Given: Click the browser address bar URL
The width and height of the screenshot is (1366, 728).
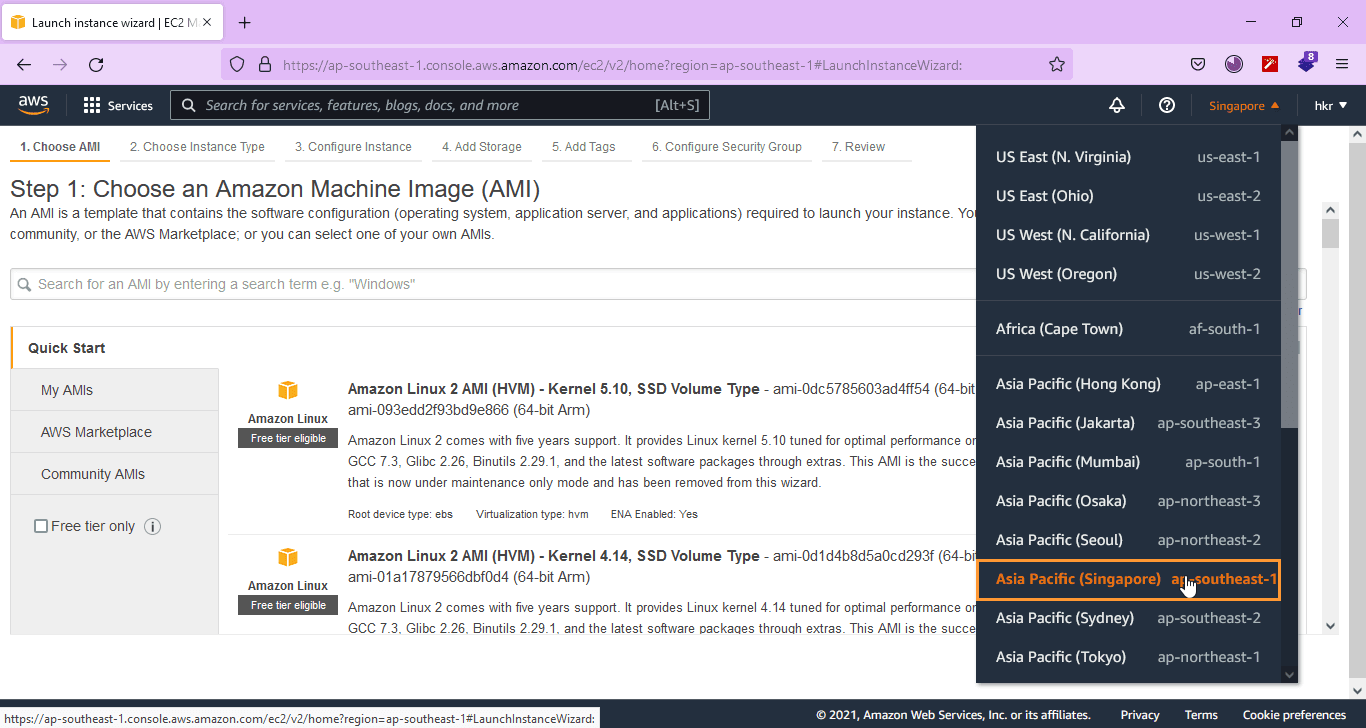Looking at the screenshot, I should pyautogui.click(x=622, y=64).
